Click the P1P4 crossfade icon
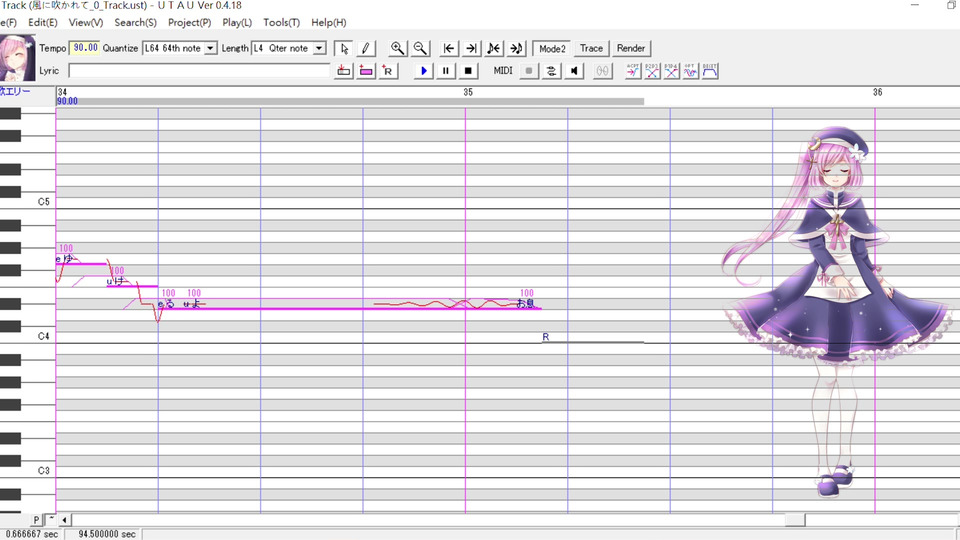This screenshot has height=540, width=960. (672, 71)
